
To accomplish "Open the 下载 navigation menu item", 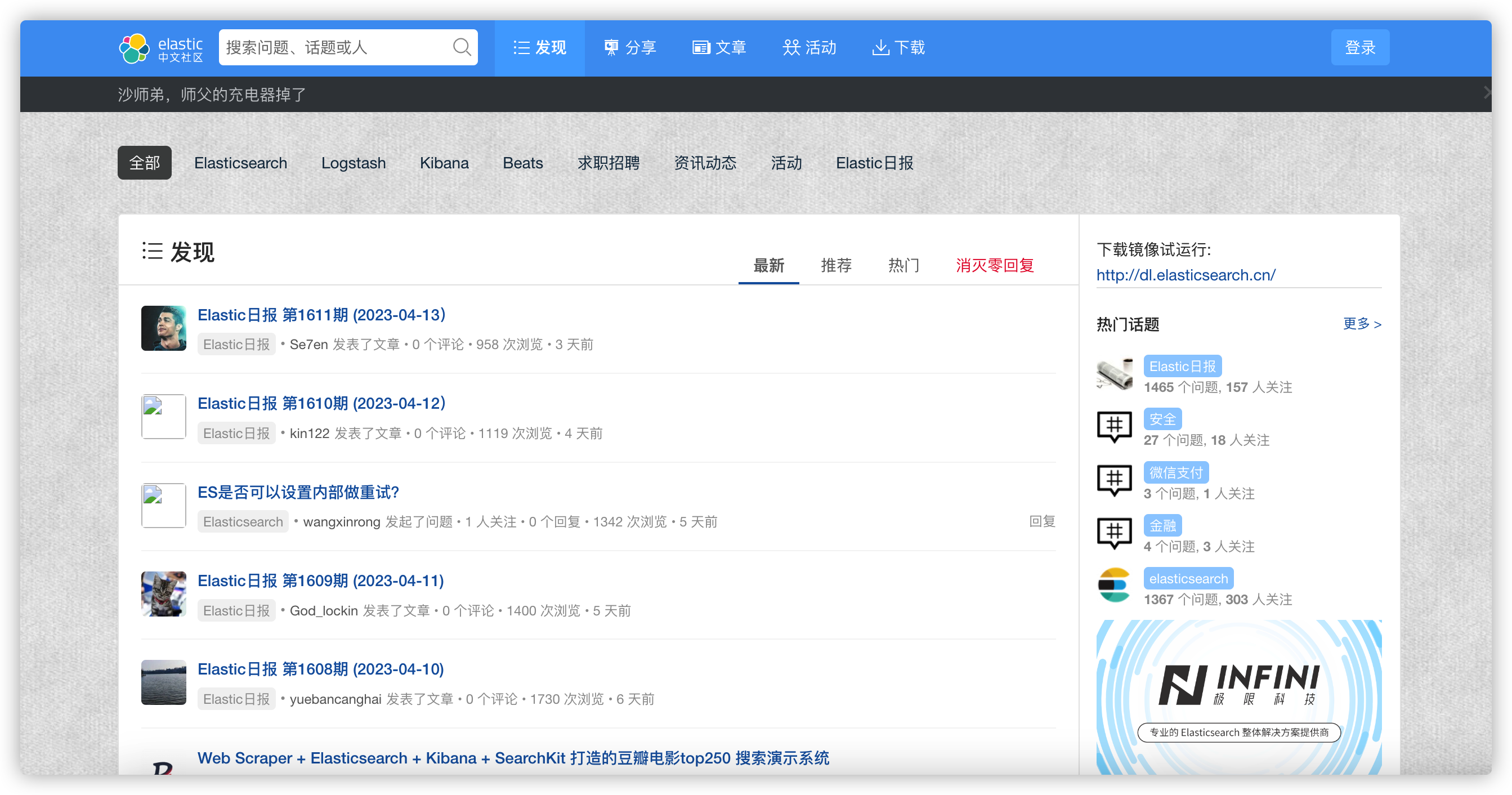I will [898, 47].
